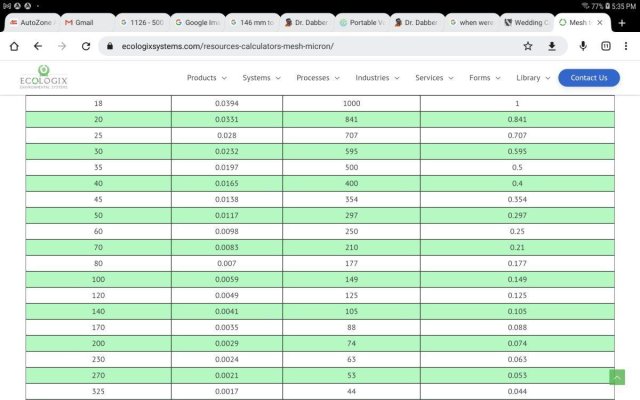Navigate back to previous page
This screenshot has height=400, width=640.
[x=38, y=46]
